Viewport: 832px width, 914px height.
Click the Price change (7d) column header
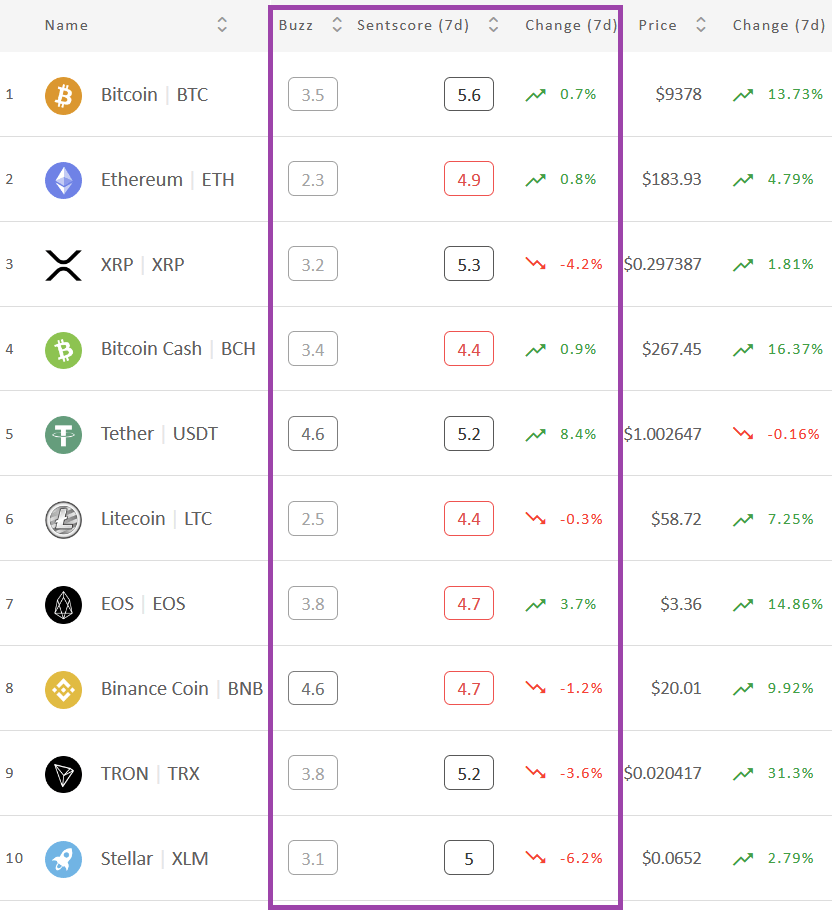point(779,25)
